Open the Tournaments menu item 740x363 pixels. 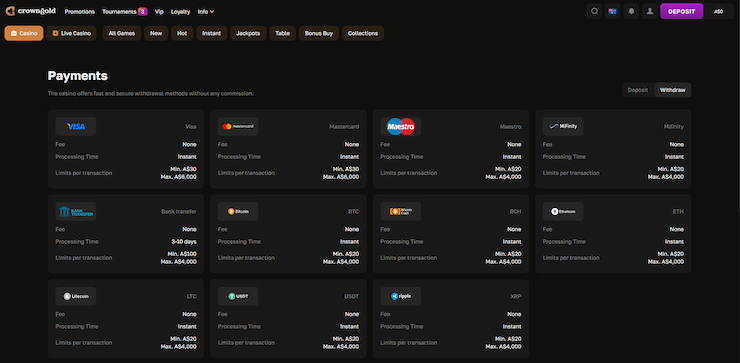[125, 11]
